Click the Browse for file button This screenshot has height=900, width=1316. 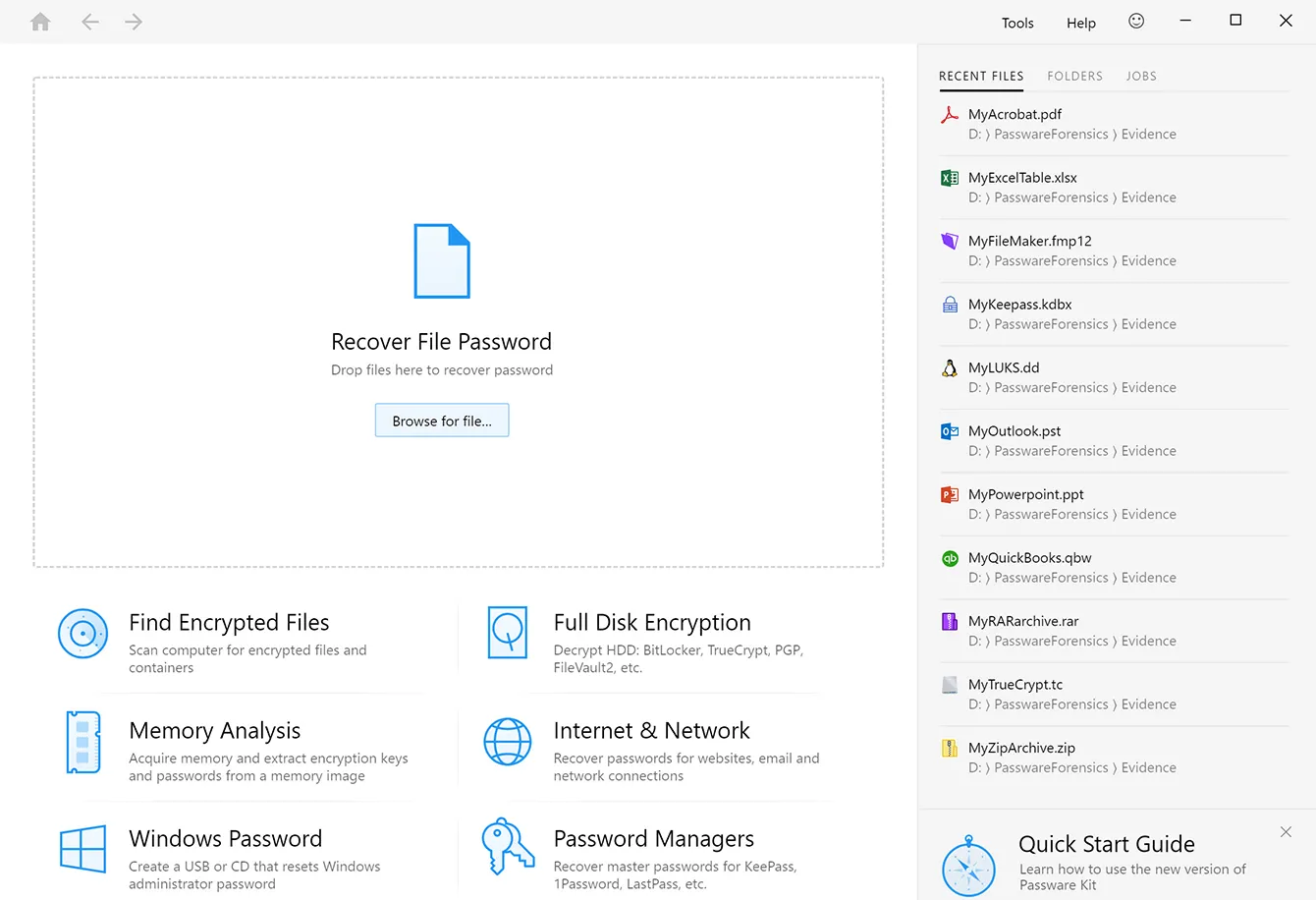click(442, 421)
